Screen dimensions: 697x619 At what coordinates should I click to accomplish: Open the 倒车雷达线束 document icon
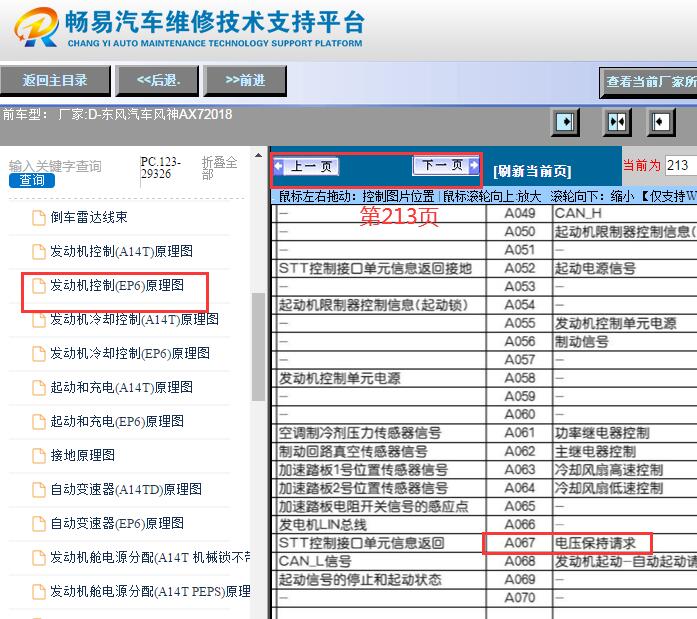pos(39,218)
